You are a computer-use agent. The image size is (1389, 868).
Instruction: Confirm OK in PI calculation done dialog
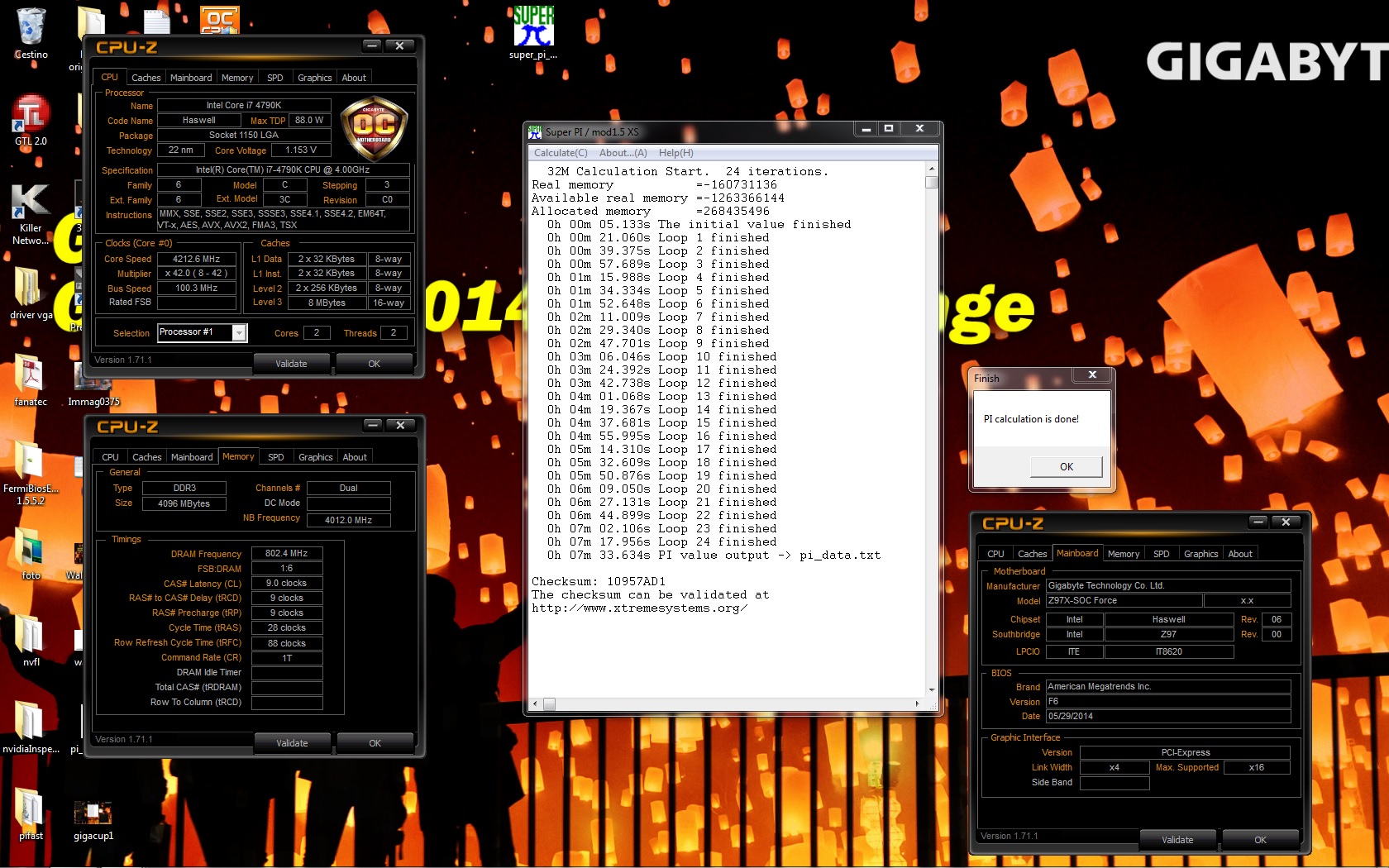pyautogui.click(x=1067, y=467)
